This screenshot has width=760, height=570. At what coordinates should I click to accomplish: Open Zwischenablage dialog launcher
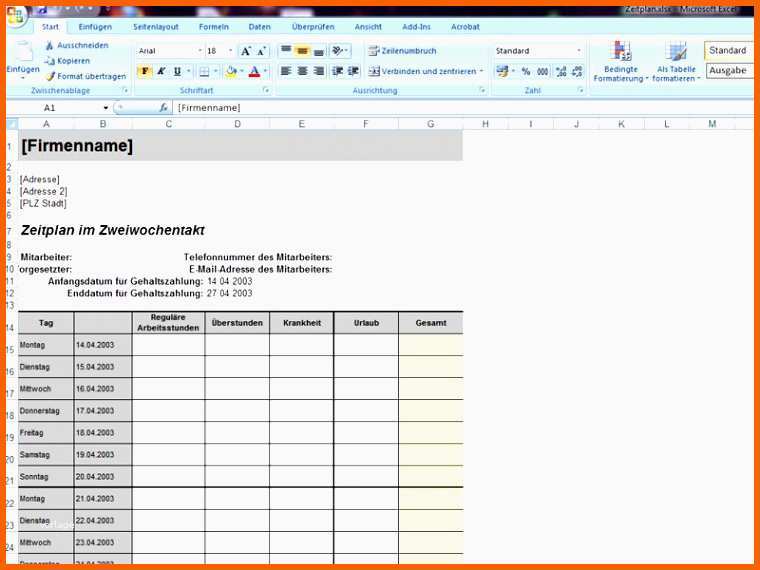pyautogui.click(x=125, y=91)
